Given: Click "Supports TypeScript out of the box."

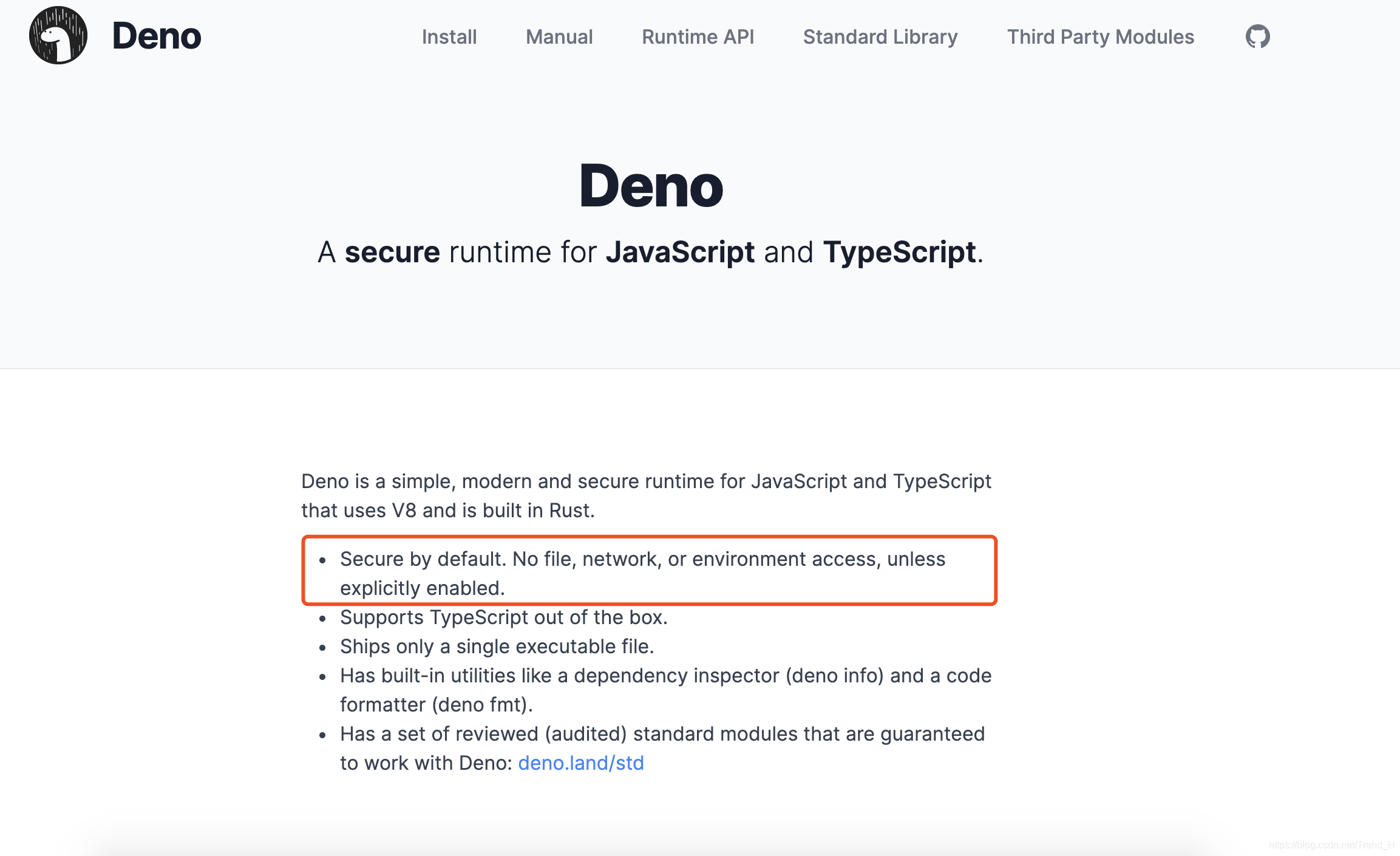Looking at the screenshot, I should [504, 617].
